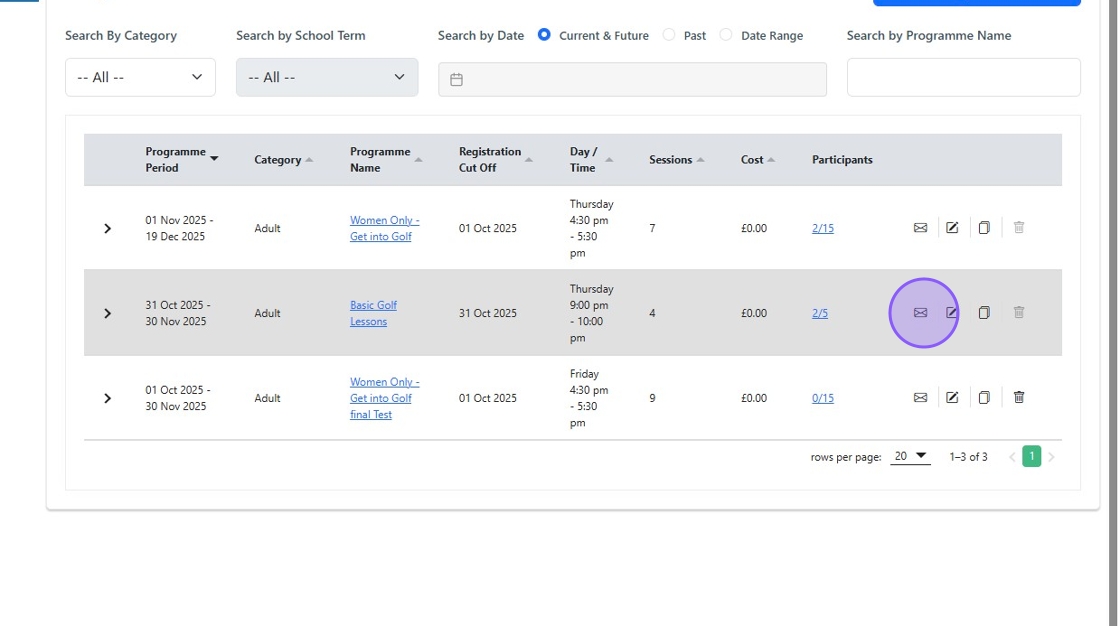The height and width of the screenshot is (626, 1120).
Task: Choose the Date Range radio option
Action: pyautogui.click(x=726, y=35)
